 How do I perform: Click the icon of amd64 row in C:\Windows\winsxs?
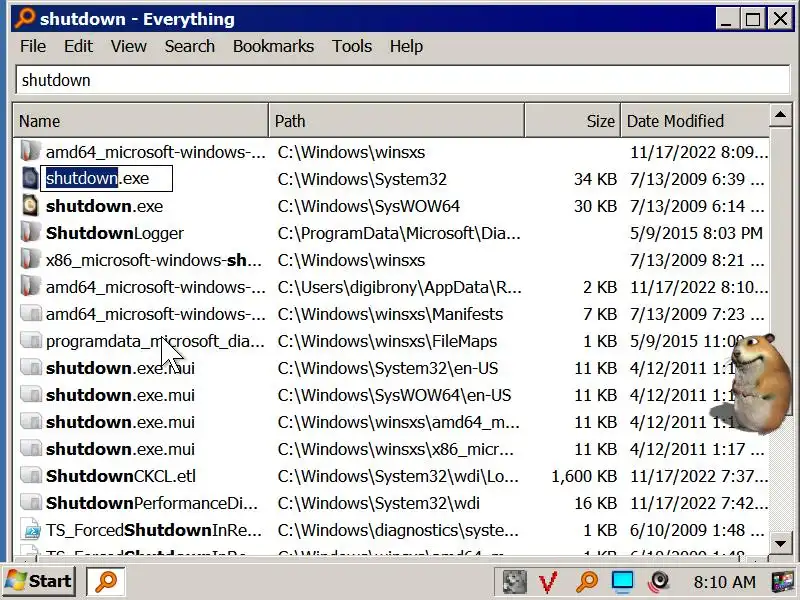click(x=31, y=152)
